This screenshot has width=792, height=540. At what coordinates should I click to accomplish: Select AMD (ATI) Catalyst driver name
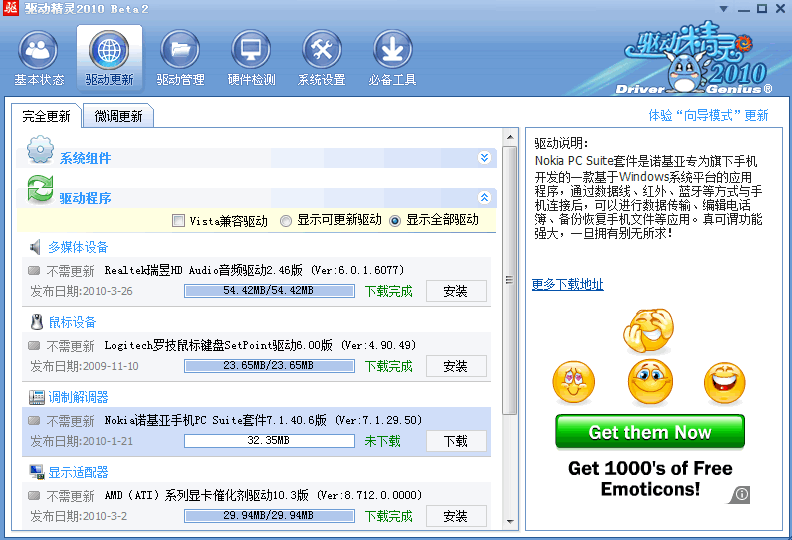tap(263, 495)
